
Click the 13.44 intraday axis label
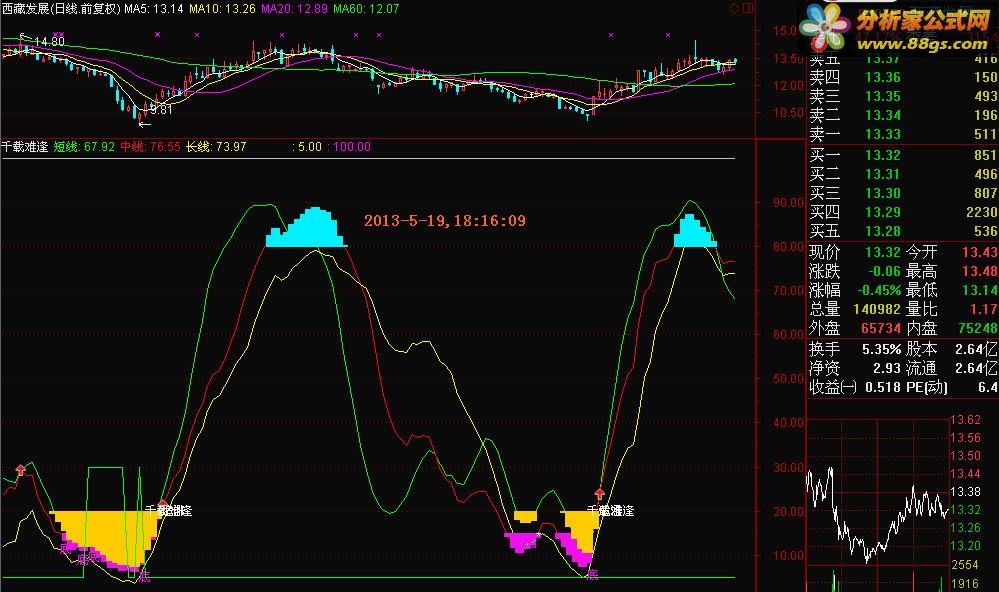pos(966,474)
